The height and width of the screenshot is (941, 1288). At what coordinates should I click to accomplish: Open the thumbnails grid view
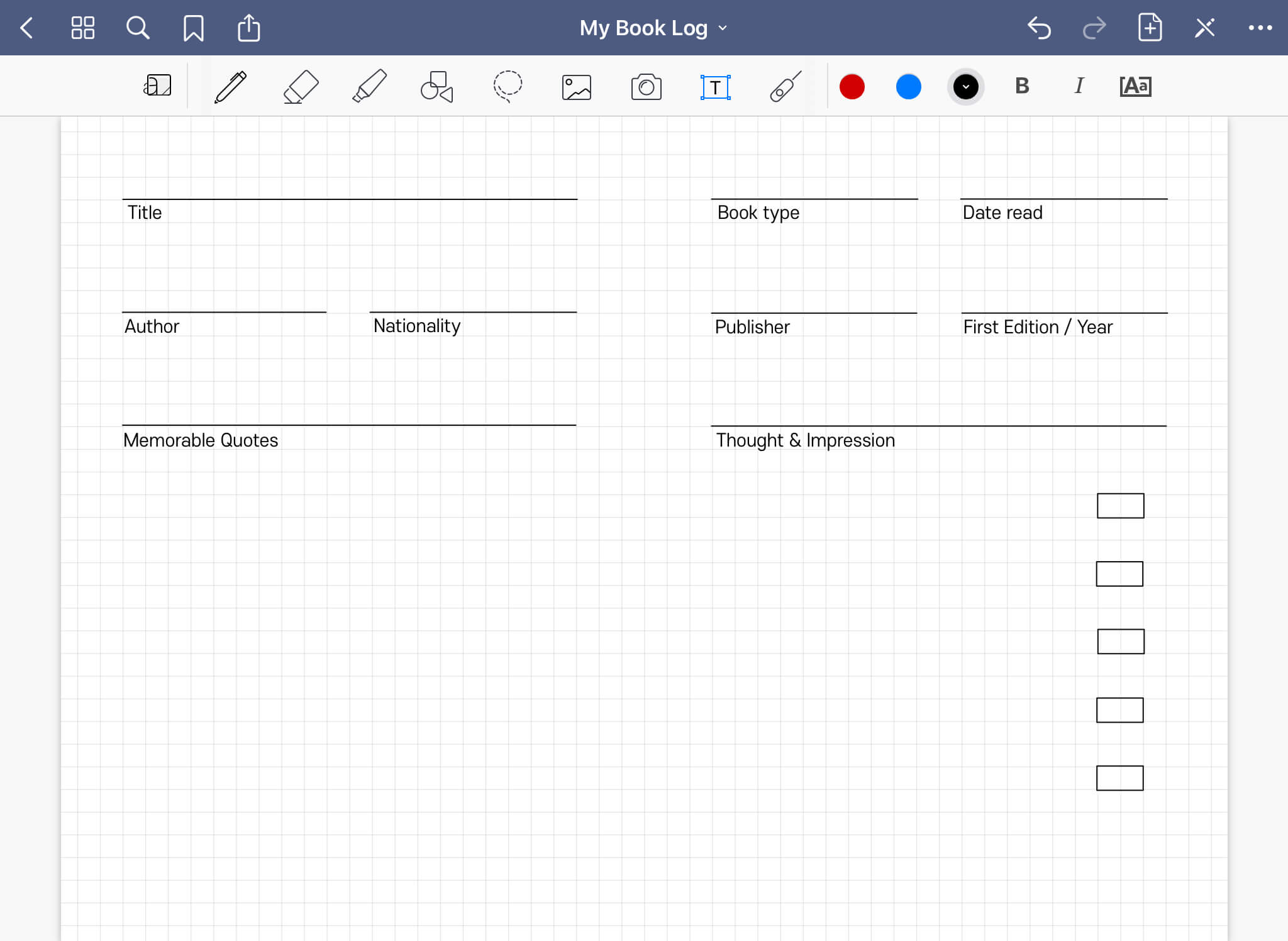tap(82, 28)
